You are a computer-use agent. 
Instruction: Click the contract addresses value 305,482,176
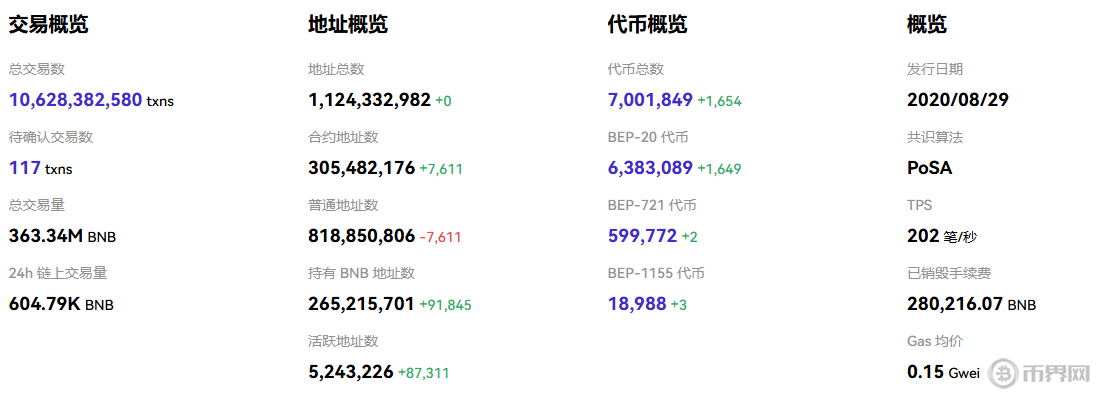[x=361, y=168]
